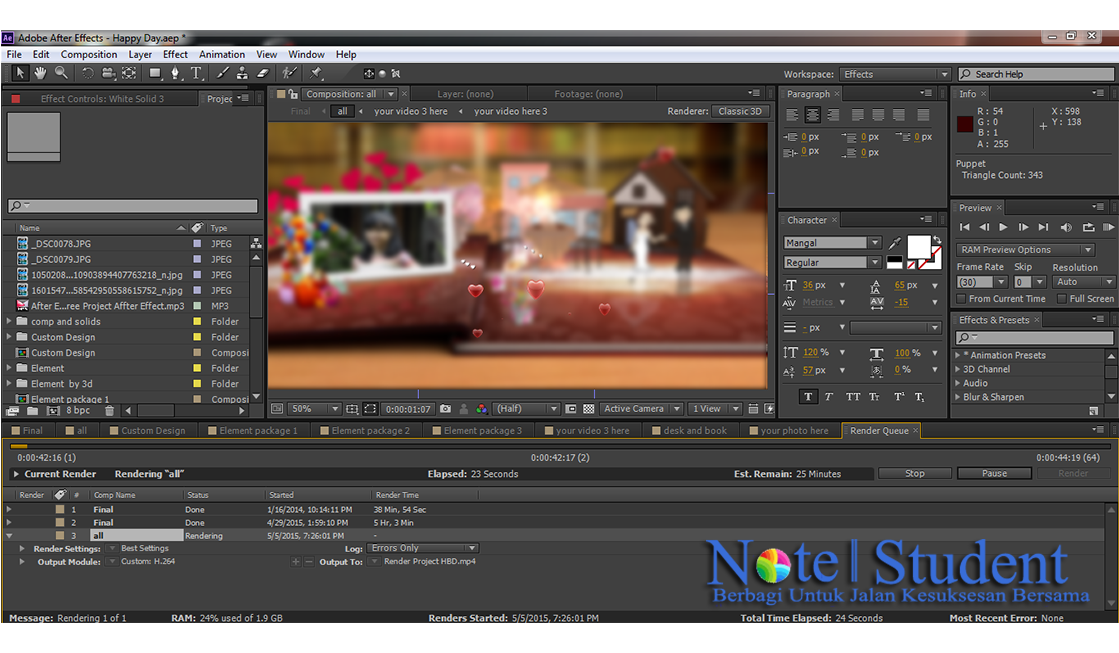The height and width of the screenshot is (653, 1119).
Task: Select the Clone Stamp tool
Action: coord(243,73)
